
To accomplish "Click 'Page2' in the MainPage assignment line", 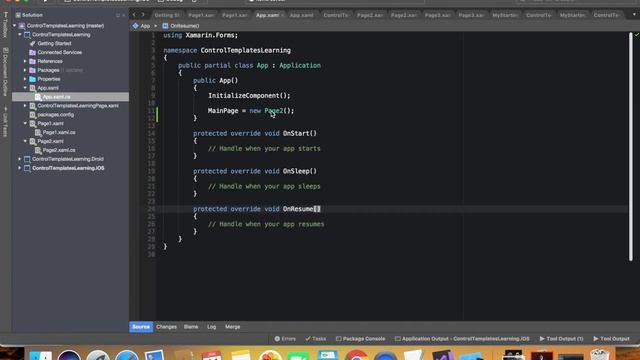I will (x=273, y=111).
